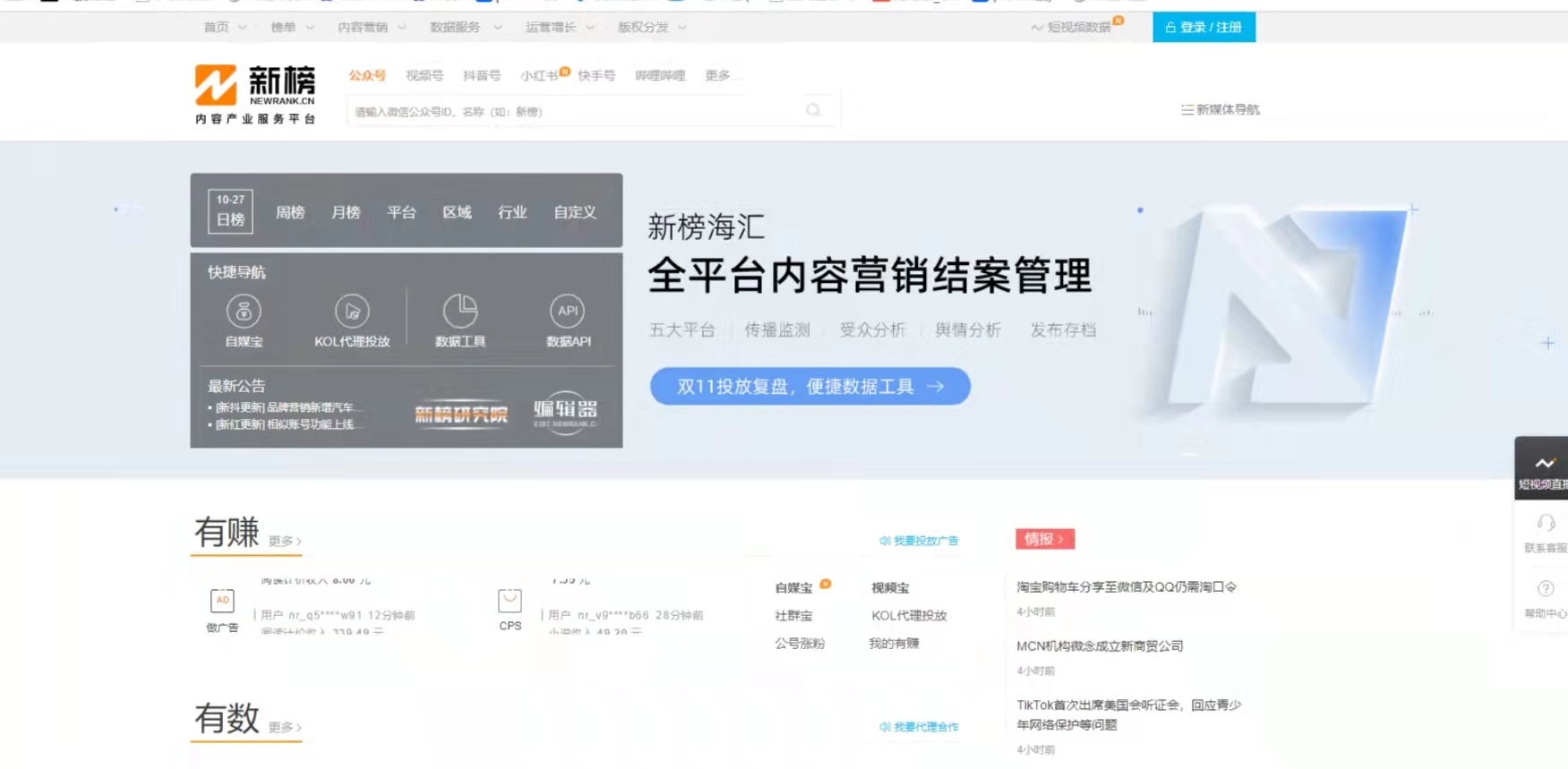Open 短视频直播 sidebar chart icon
Image resolution: width=1568 pixels, height=769 pixels.
(x=1545, y=463)
